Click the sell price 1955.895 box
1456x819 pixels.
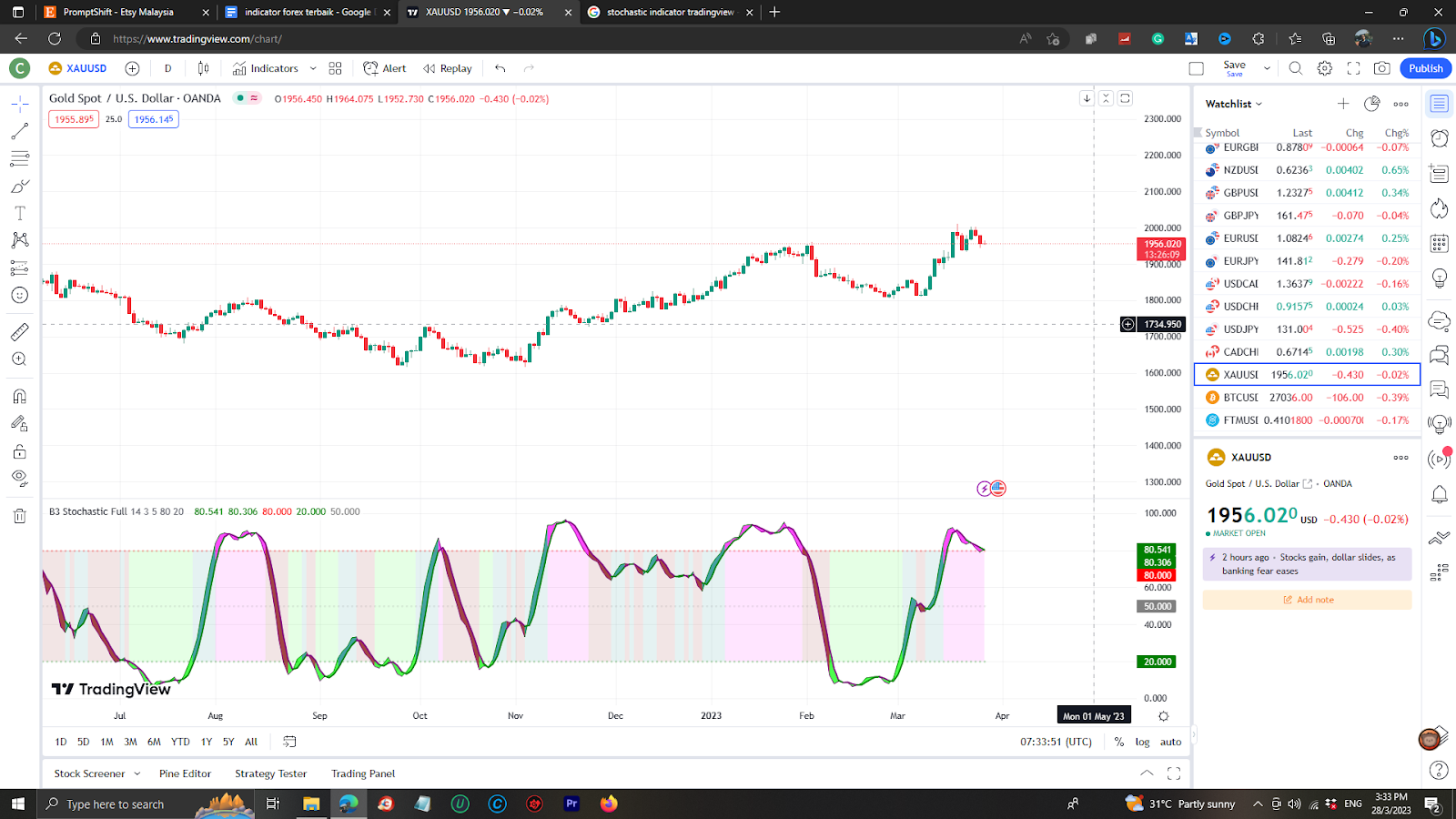click(74, 119)
